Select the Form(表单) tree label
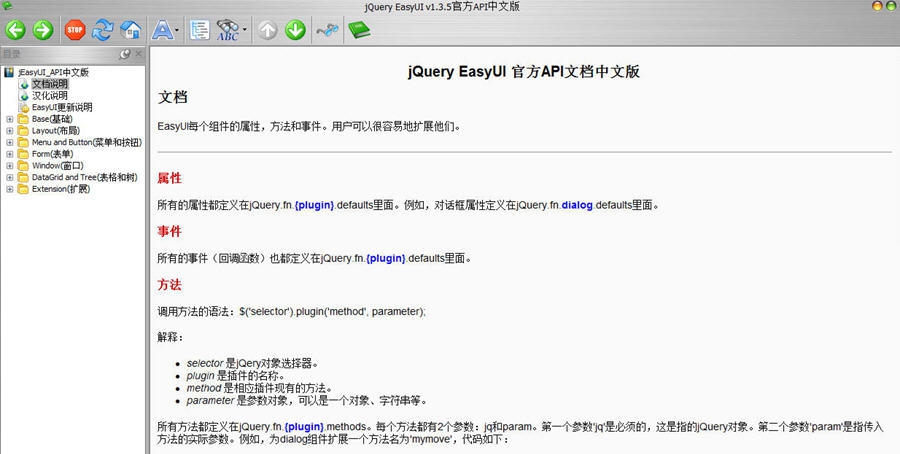 (53, 154)
